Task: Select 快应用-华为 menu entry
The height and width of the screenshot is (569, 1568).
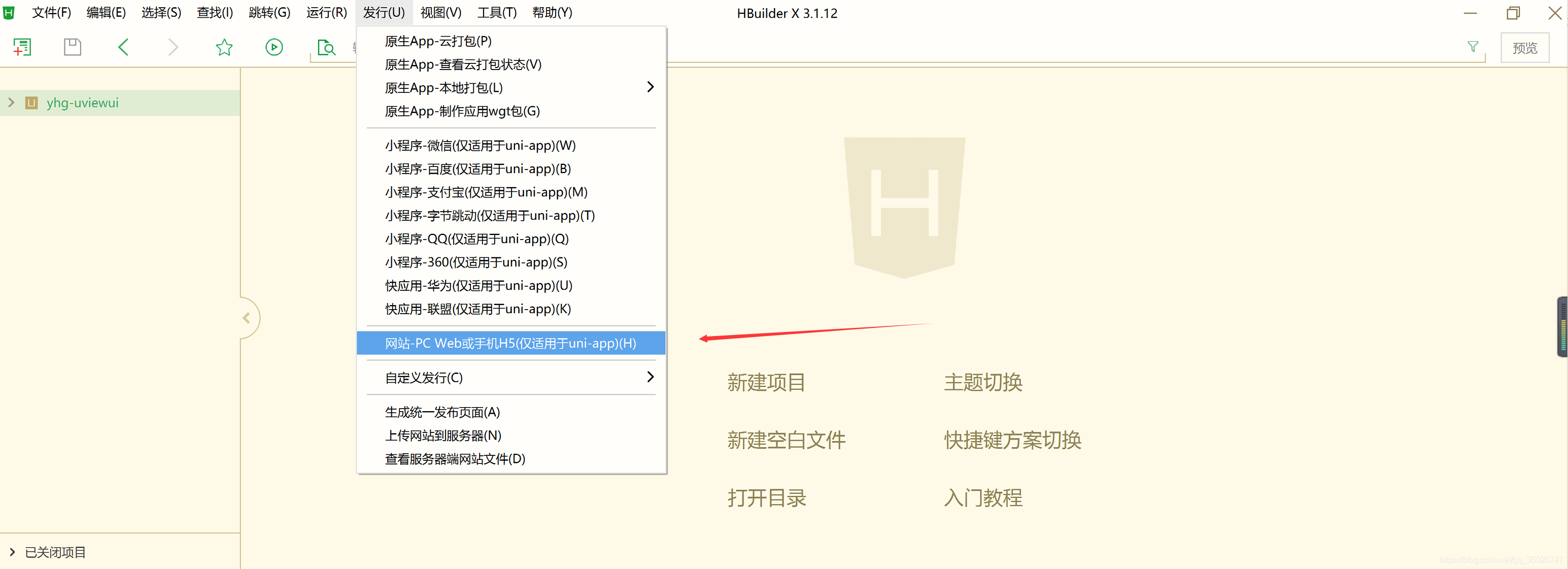Action: (510, 285)
